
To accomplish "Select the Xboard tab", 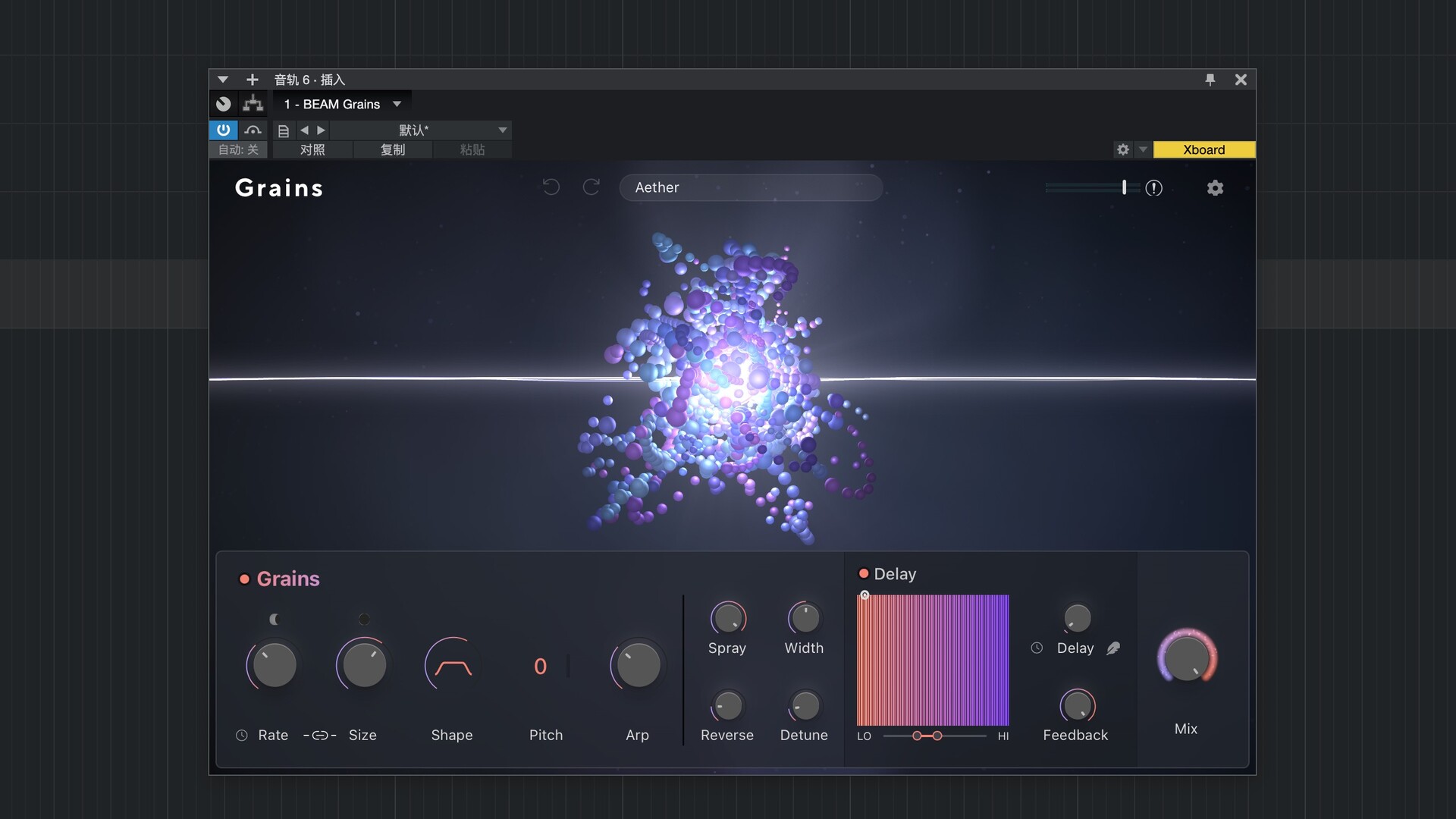I will coord(1203,149).
